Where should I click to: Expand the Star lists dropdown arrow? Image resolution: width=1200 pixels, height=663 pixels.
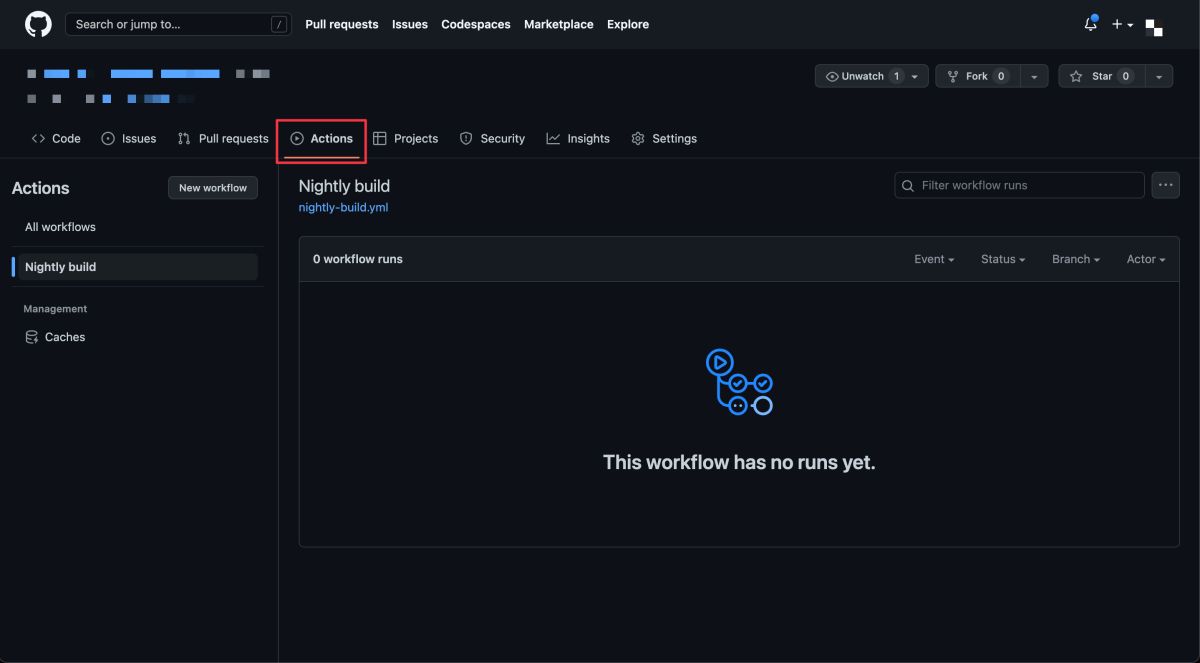pyautogui.click(x=1159, y=76)
